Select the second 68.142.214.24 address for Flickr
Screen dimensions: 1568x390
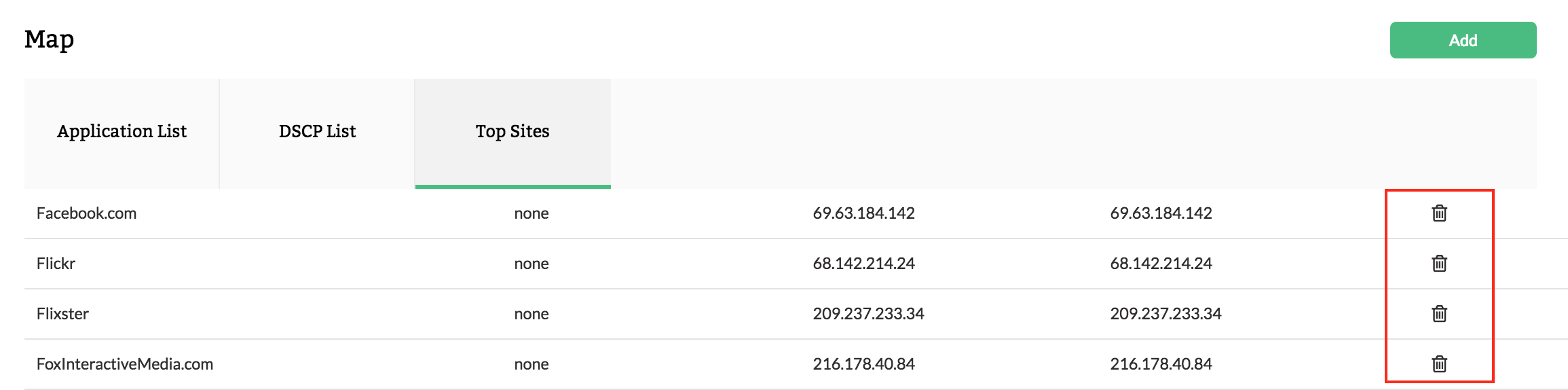(x=1161, y=264)
